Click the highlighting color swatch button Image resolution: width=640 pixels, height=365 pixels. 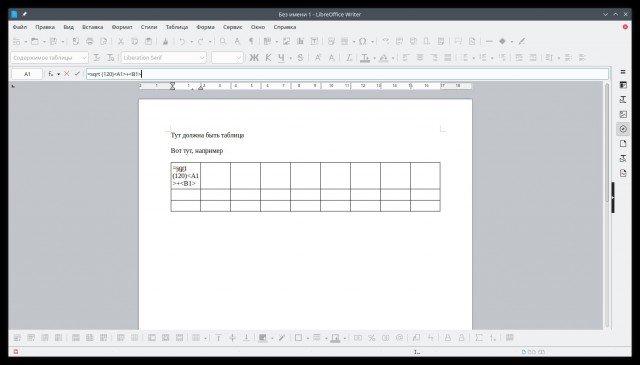(x=384, y=58)
